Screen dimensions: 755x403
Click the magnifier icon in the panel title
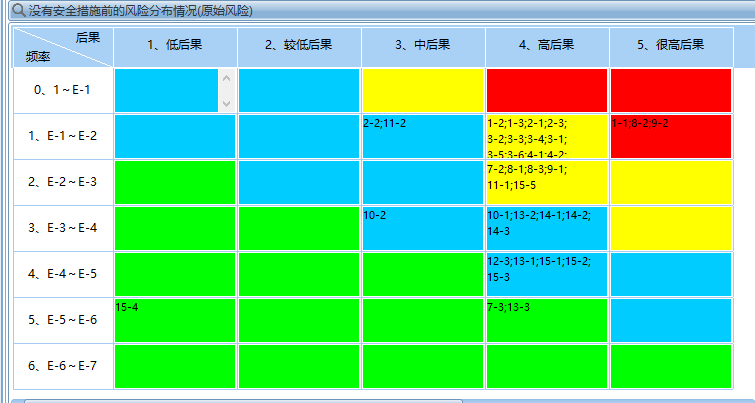tap(19, 11)
